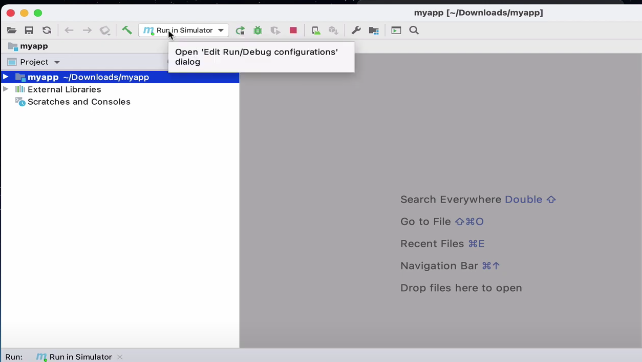This screenshot has width=642, height=362.
Task: Click the Undo navigation icon beside Forward
Action: [105, 30]
